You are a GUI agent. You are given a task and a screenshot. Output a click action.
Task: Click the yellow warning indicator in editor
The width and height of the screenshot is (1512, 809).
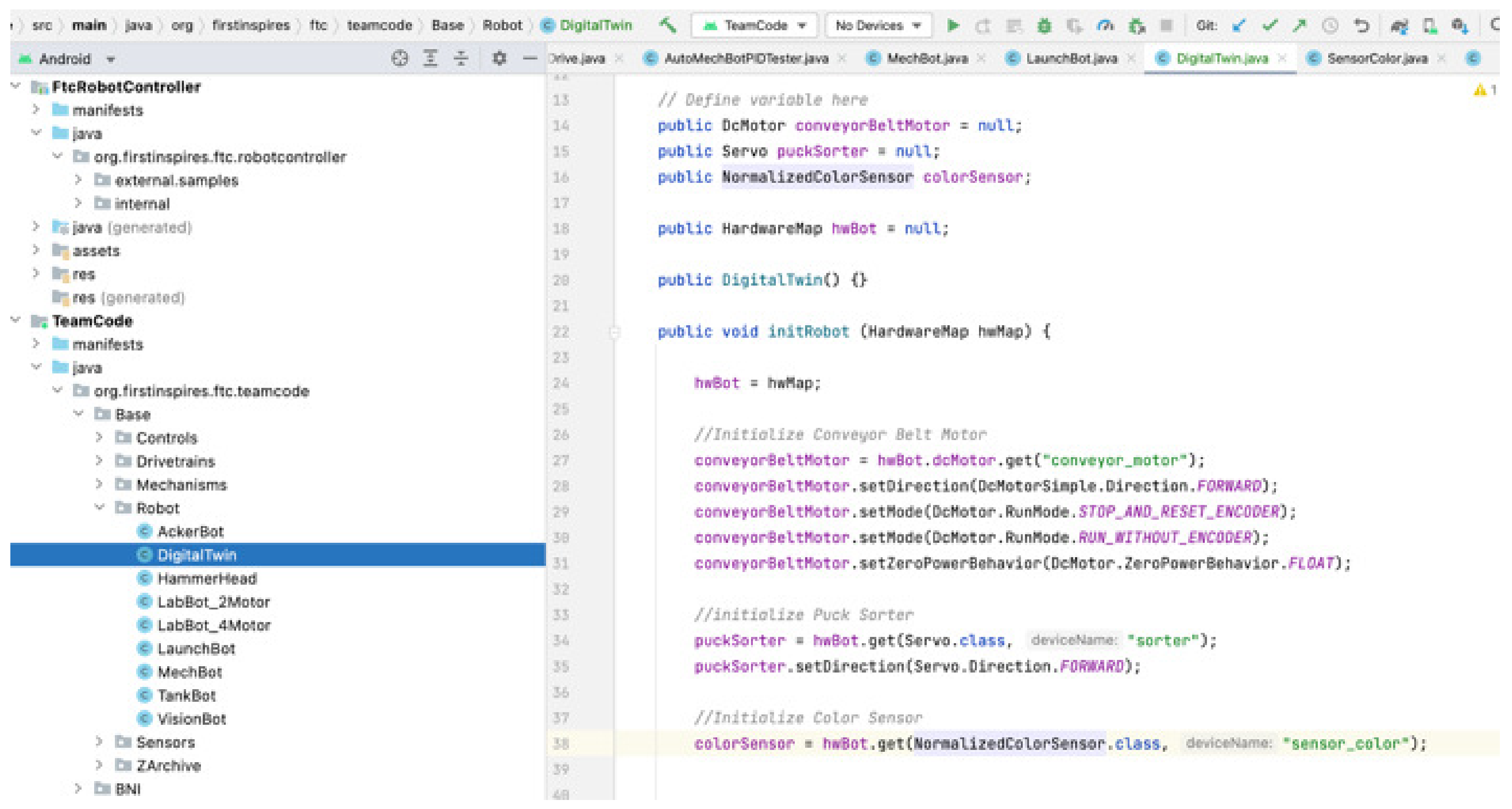(x=1480, y=90)
